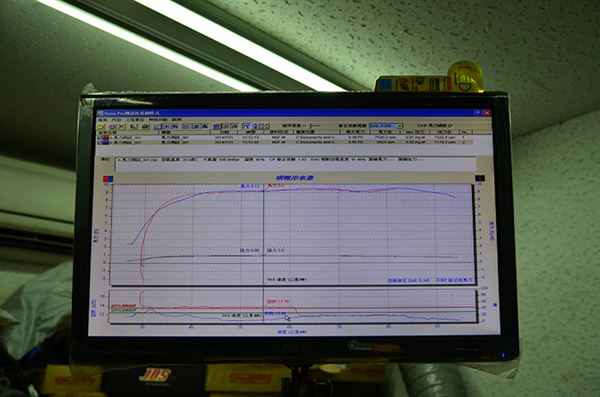Adjust the smoothing slider in the toolbar
The width and height of the screenshot is (600, 397).
point(313,125)
